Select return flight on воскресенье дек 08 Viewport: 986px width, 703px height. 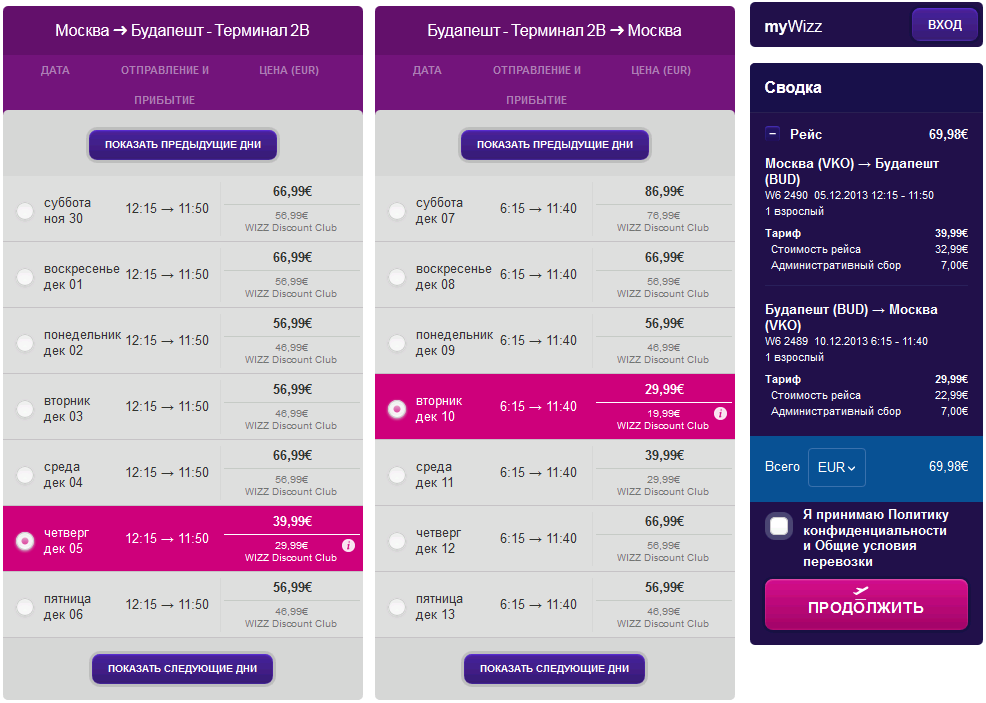tap(397, 277)
